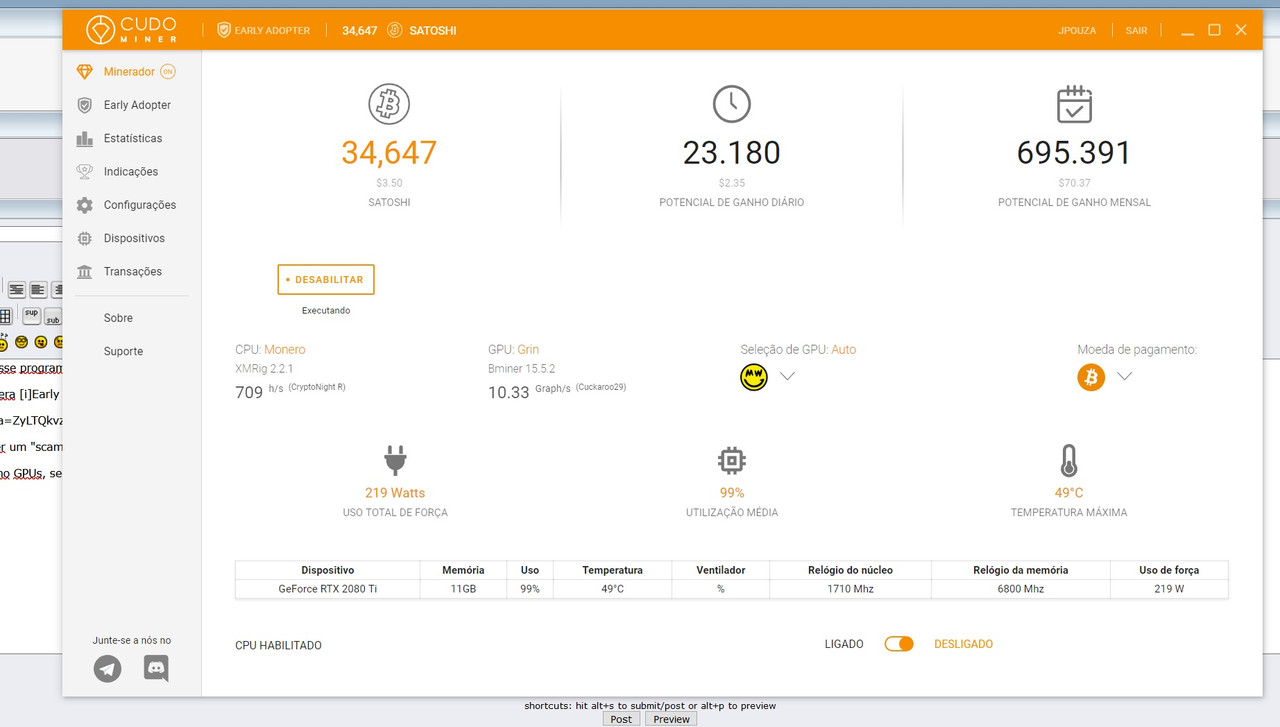The width and height of the screenshot is (1280, 727).
Task: Open the Sobre page
Action: 118,318
